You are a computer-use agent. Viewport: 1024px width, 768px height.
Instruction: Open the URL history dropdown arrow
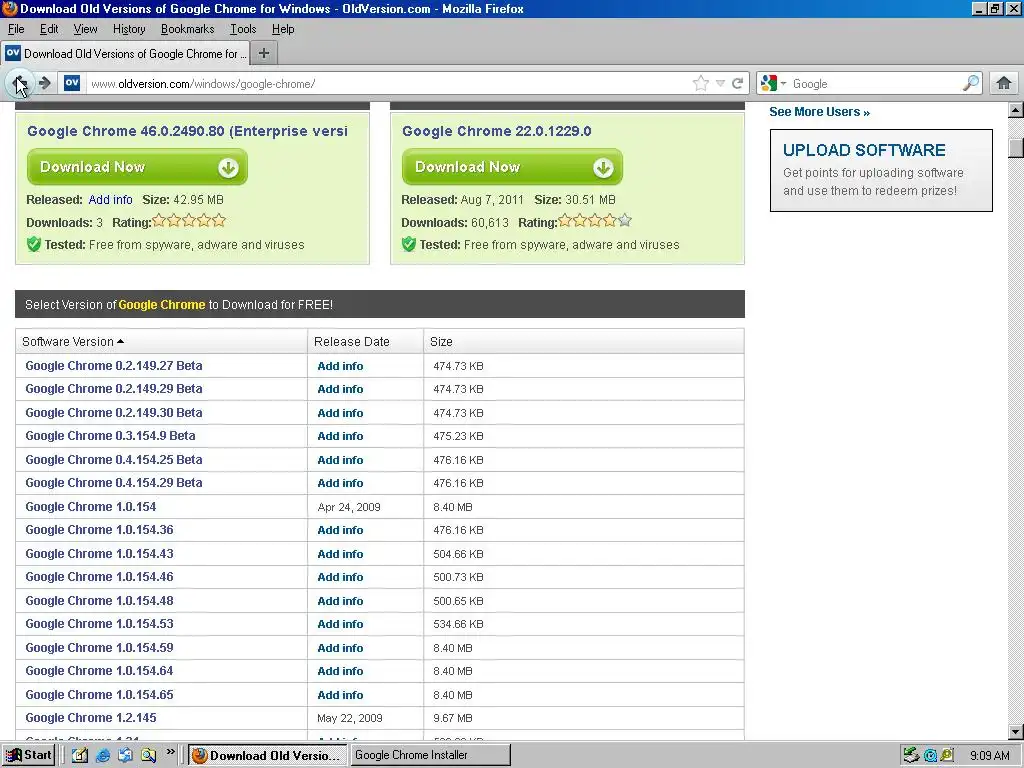720,83
